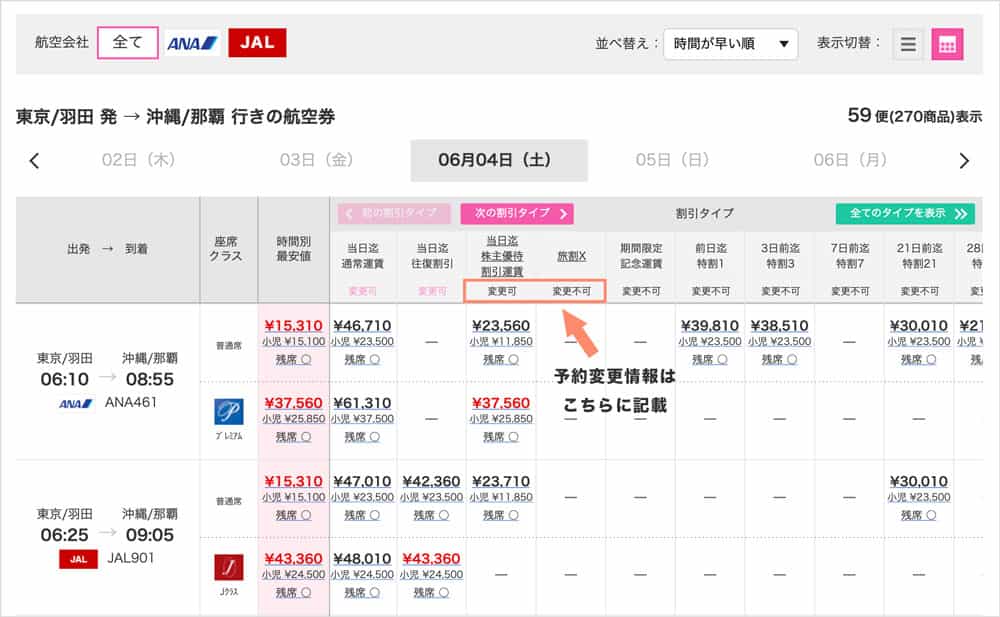Click the JAL logo beside JAL901
This screenshot has height=617, width=1000.
tap(78, 559)
